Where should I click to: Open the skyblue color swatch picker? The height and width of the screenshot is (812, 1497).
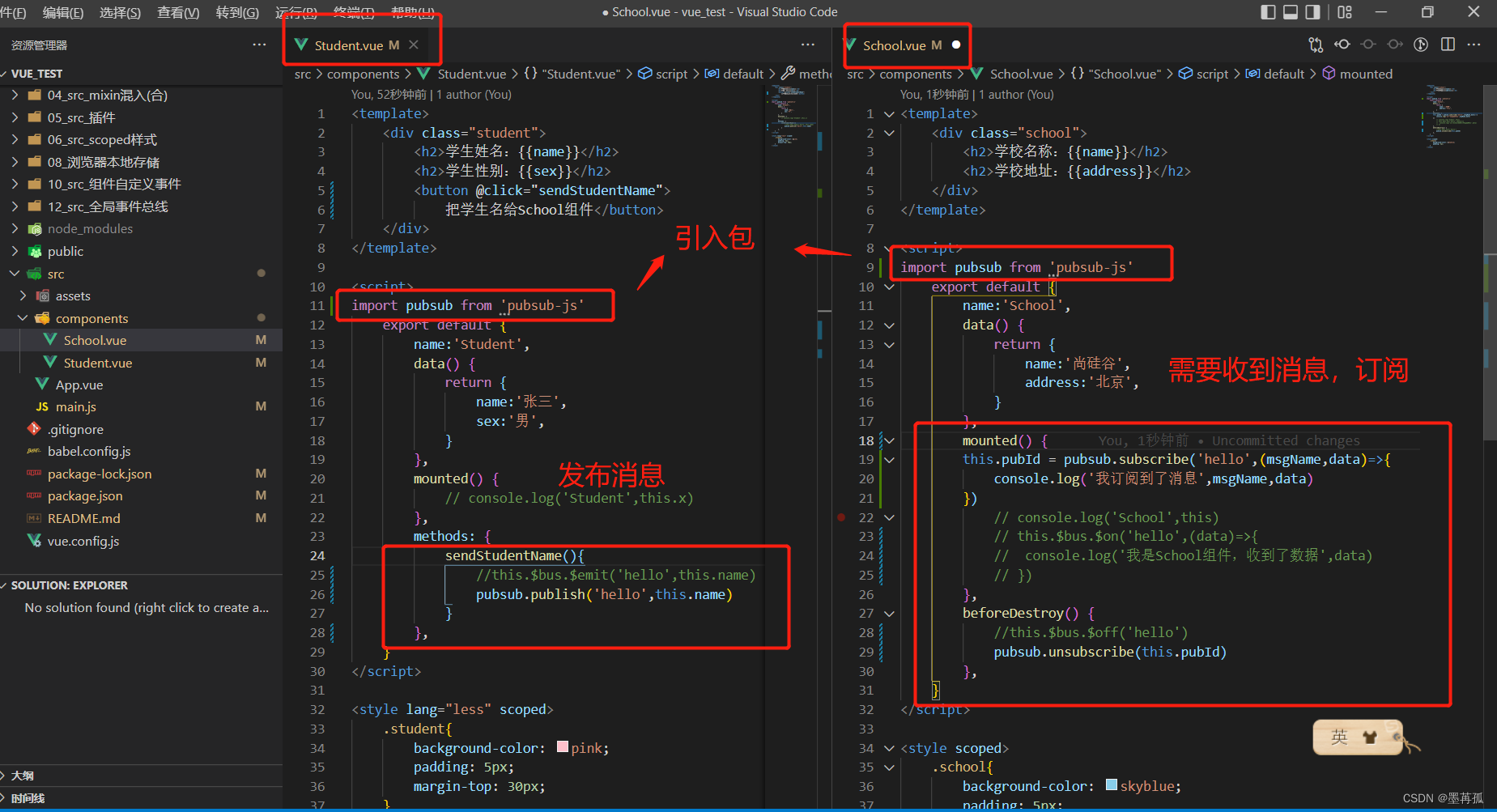(x=1112, y=784)
